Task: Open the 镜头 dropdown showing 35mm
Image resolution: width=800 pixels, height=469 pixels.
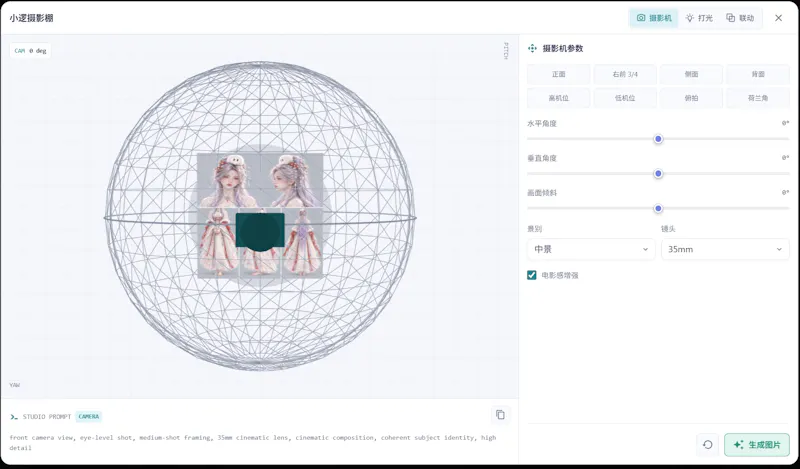Action: [x=725, y=250]
